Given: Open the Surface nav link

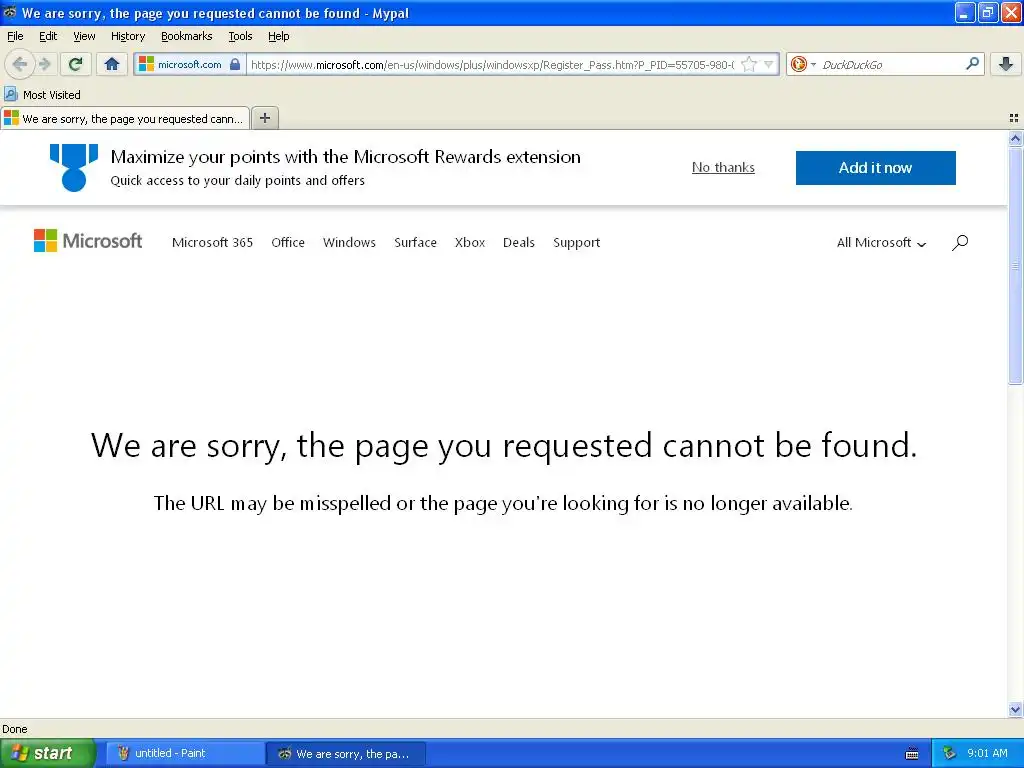Looking at the screenshot, I should [x=415, y=242].
